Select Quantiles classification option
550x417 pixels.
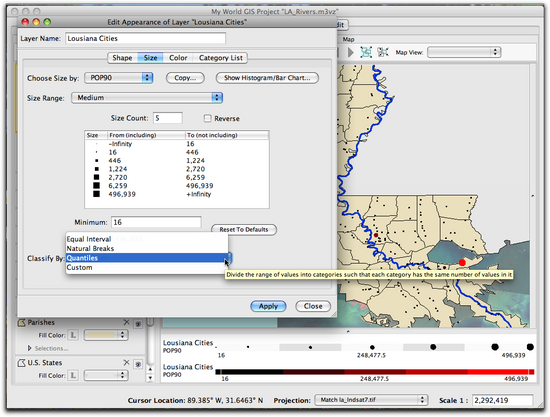(x=147, y=258)
